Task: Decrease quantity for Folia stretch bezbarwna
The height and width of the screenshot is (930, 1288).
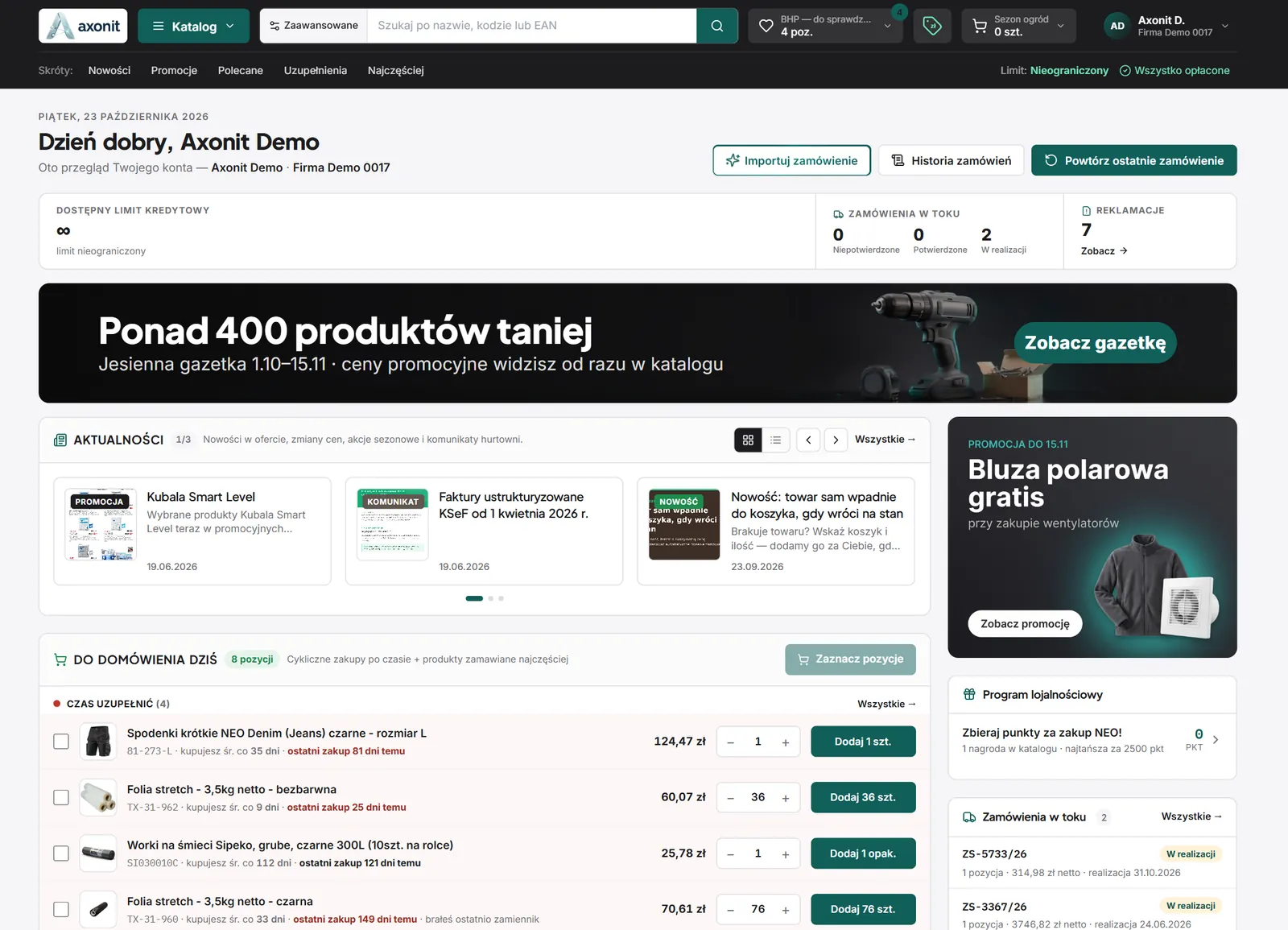Action: pyautogui.click(x=731, y=798)
